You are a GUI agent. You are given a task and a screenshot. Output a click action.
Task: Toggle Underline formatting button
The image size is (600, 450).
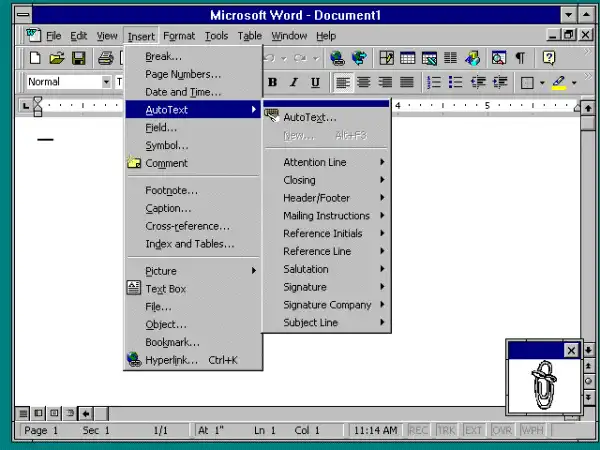point(315,83)
